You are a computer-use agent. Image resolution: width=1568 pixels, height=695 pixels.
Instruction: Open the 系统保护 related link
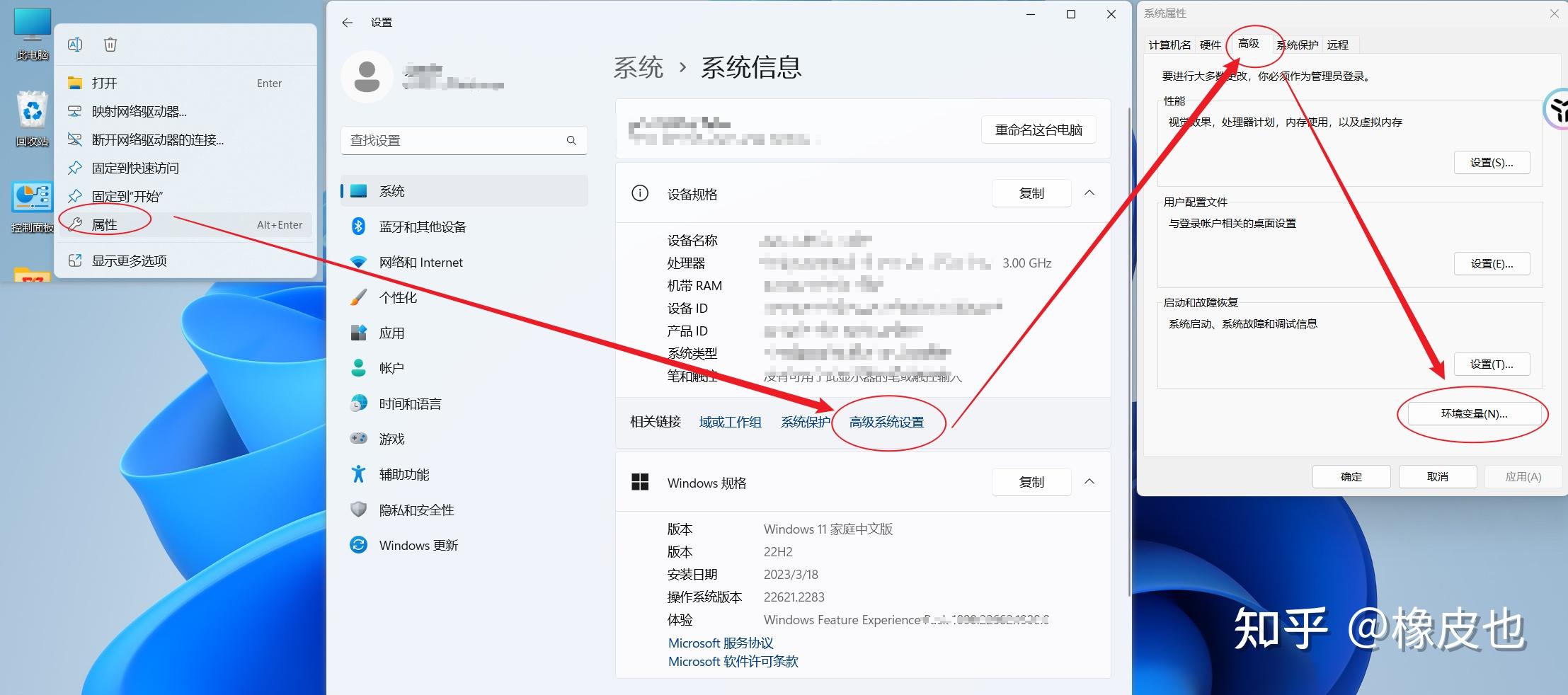point(805,422)
